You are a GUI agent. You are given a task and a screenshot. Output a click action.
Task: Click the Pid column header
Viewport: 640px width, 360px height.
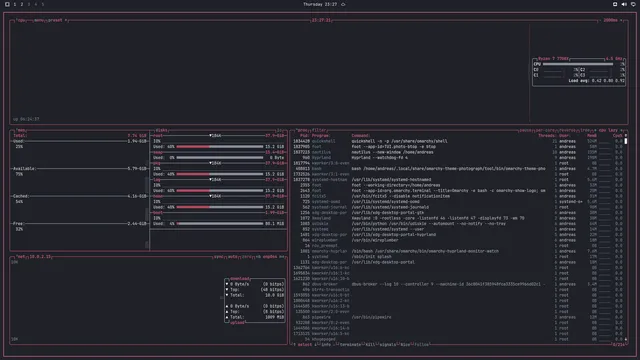pyautogui.click(x=304, y=136)
